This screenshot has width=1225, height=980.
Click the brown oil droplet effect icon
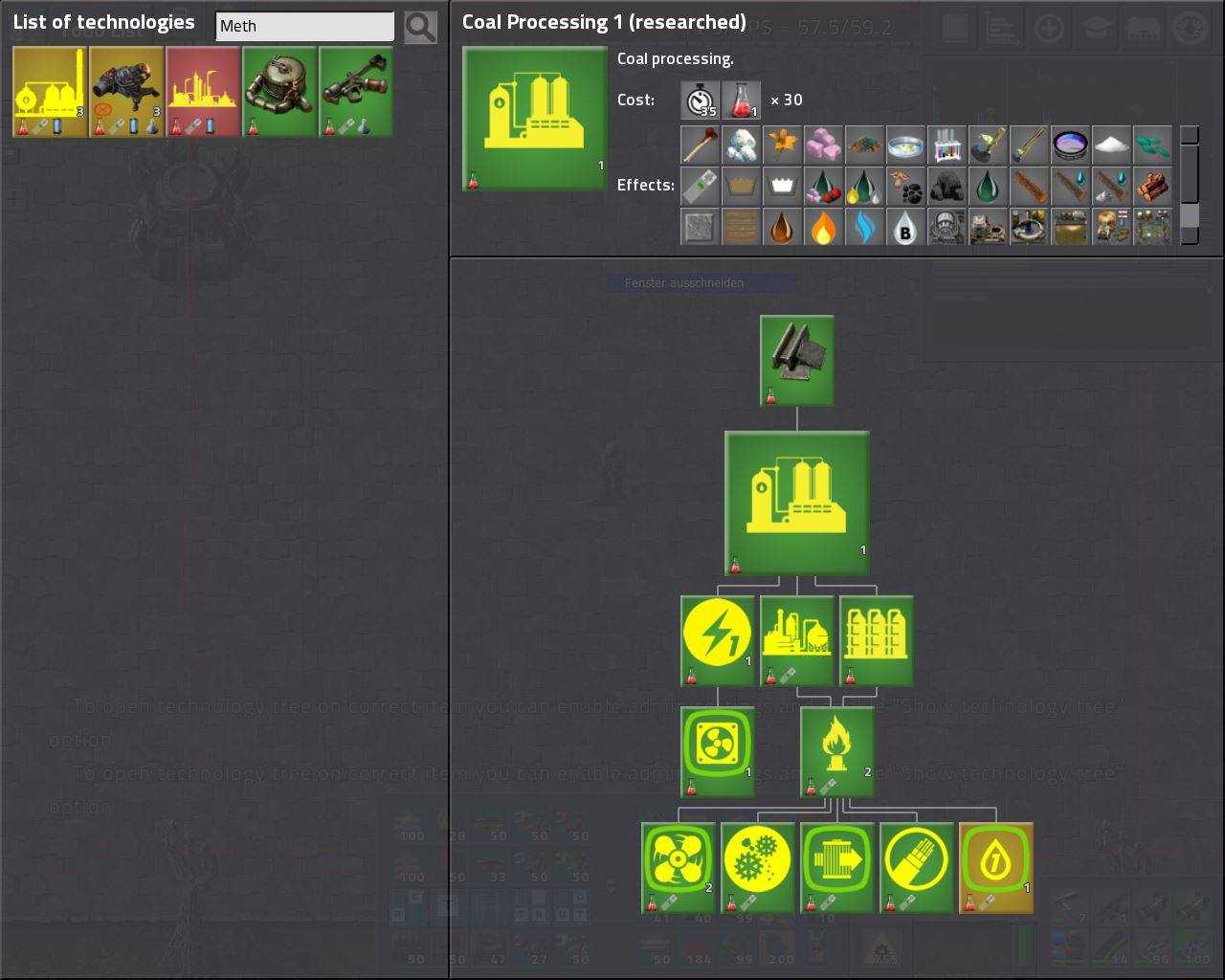[782, 228]
